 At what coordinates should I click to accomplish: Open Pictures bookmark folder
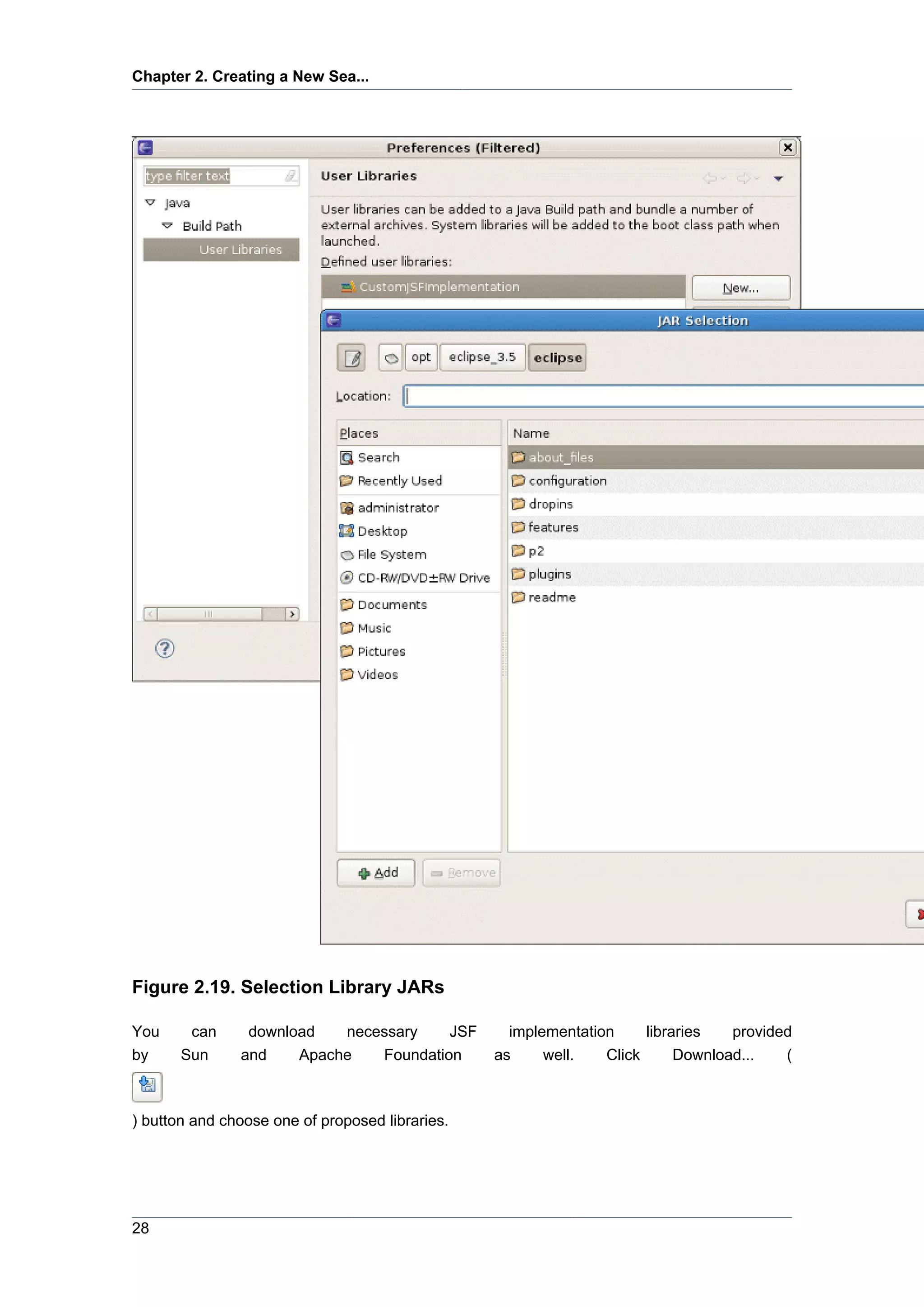419,651
